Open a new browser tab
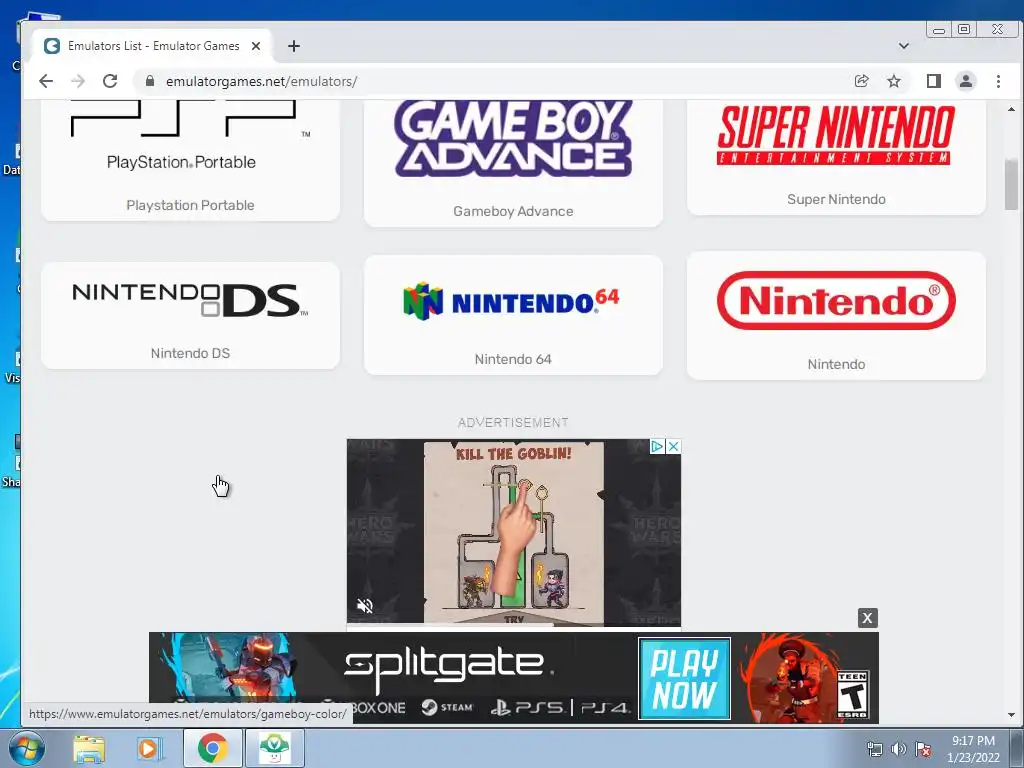 [294, 46]
